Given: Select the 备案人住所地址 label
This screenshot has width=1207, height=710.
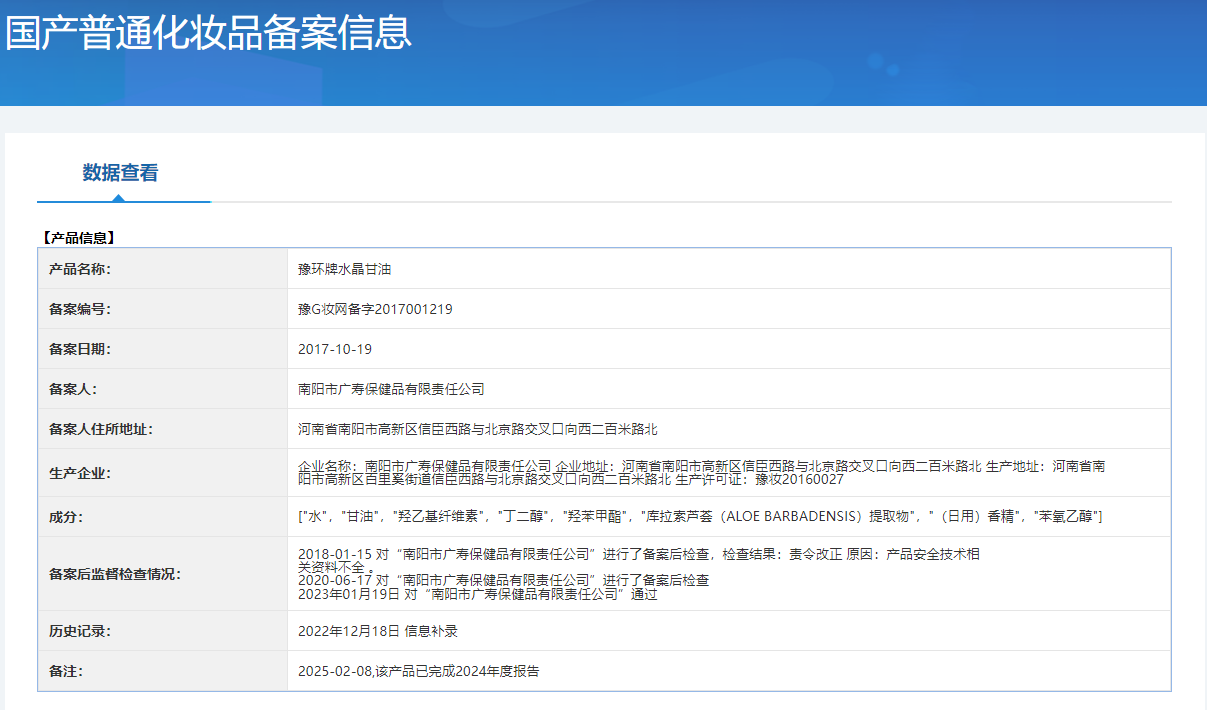Looking at the screenshot, I should point(100,429).
